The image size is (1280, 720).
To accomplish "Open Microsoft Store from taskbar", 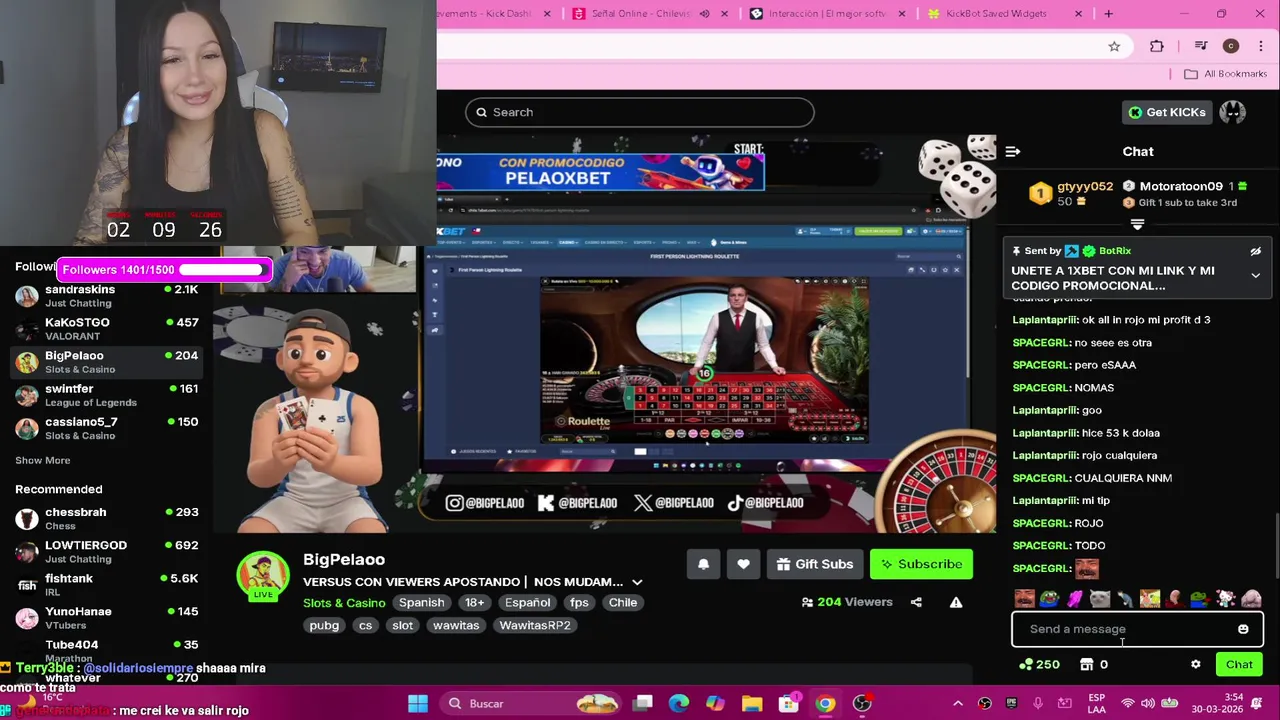I will coord(789,703).
